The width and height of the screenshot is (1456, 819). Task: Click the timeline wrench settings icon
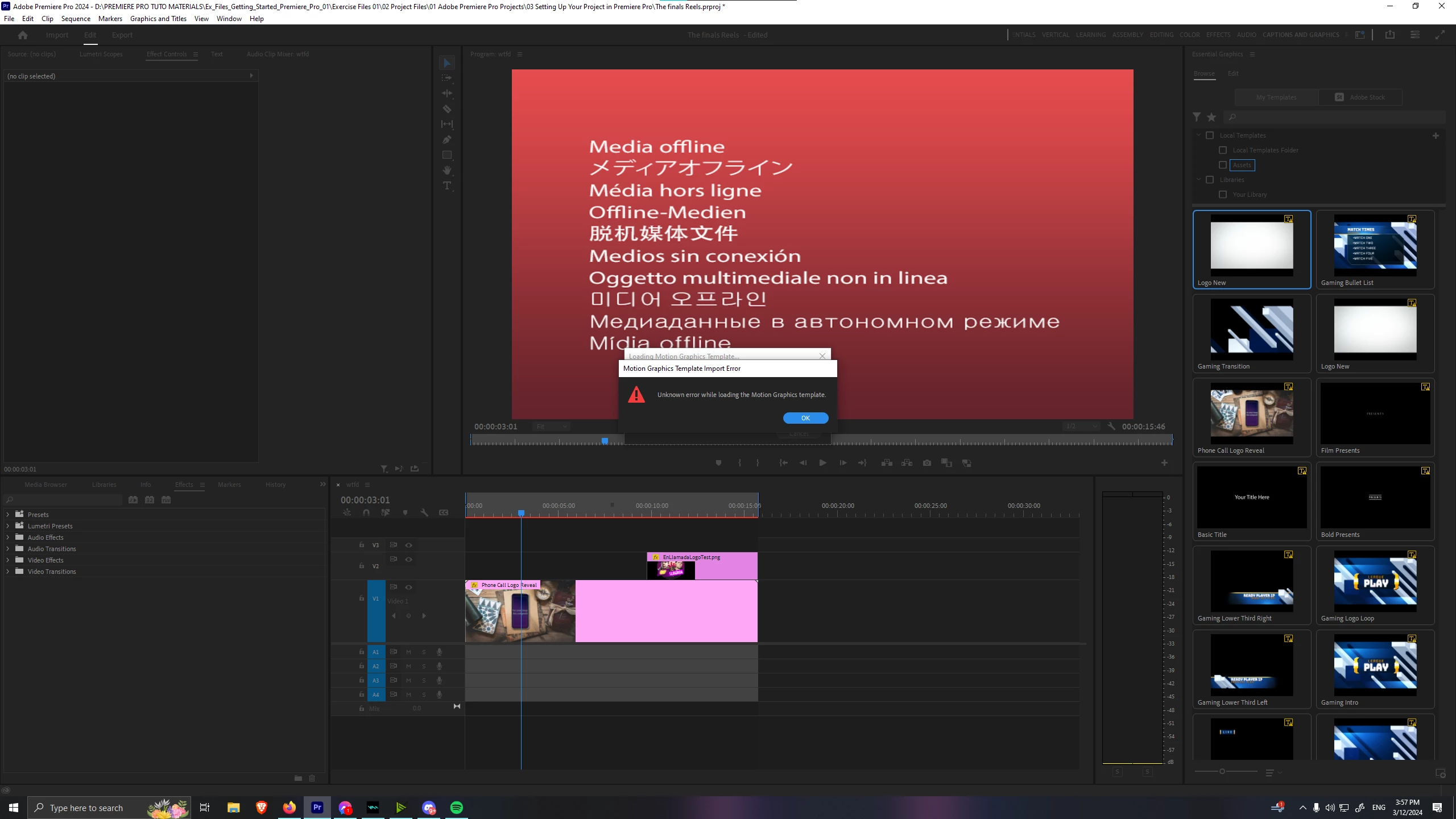click(424, 512)
